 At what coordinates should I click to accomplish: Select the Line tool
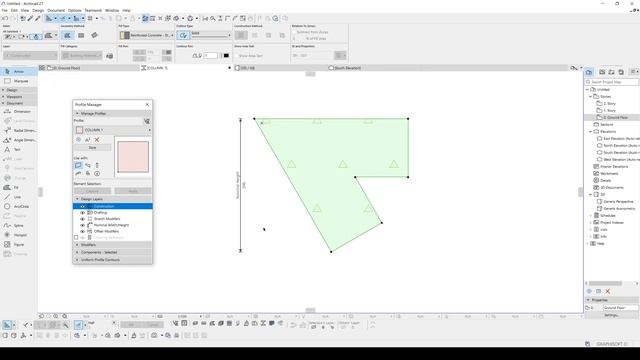pyautogui.click(x=19, y=197)
